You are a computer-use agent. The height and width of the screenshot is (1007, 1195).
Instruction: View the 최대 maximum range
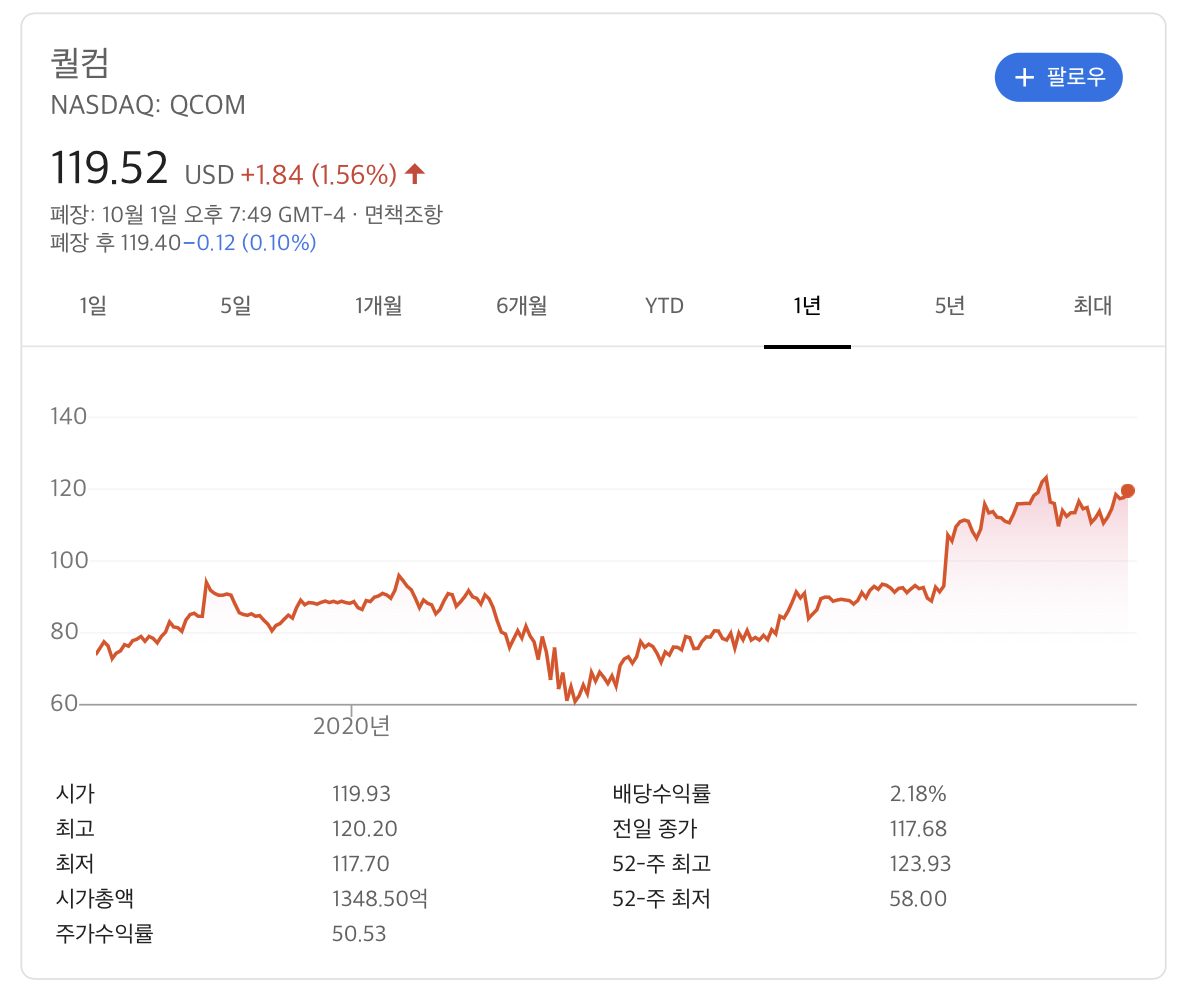pyautogui.click(x=1092, y=306)
